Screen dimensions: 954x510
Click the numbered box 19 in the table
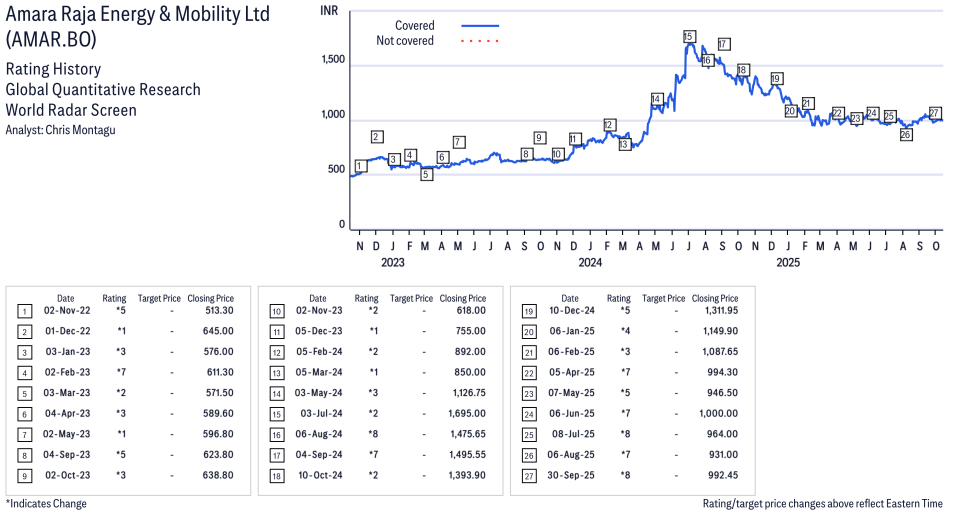(x=527, y=312)
